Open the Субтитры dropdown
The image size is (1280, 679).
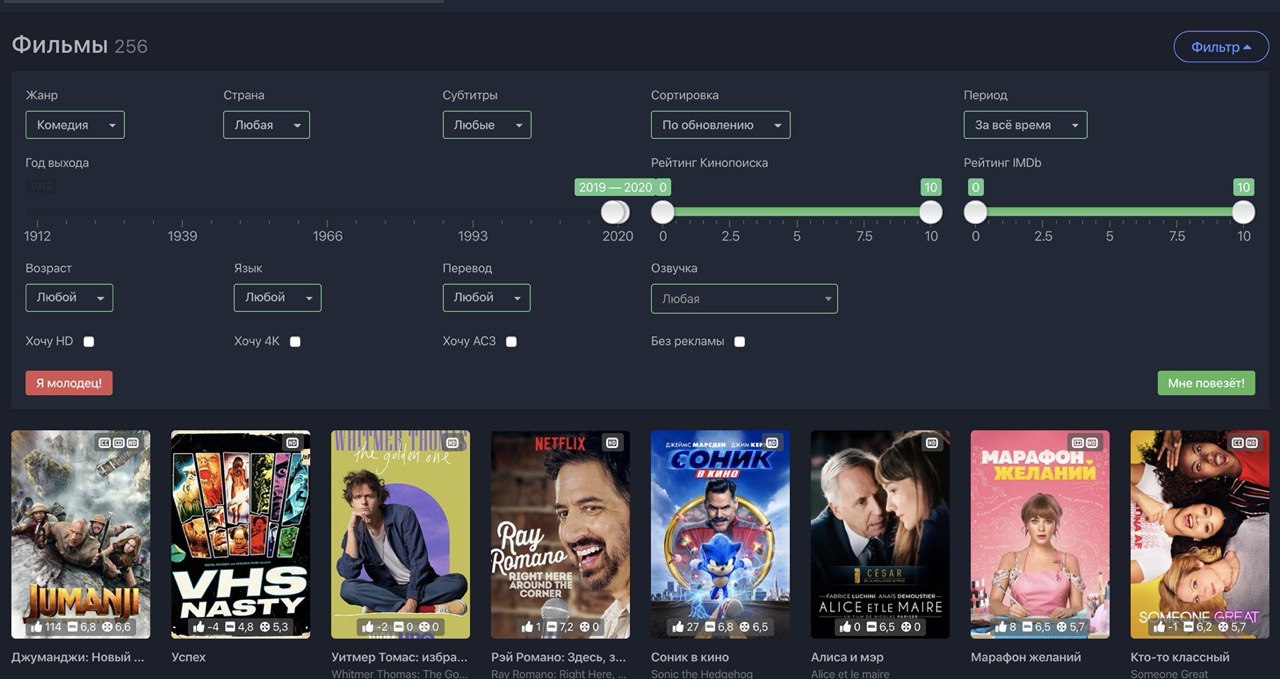[x=487, y=125]
